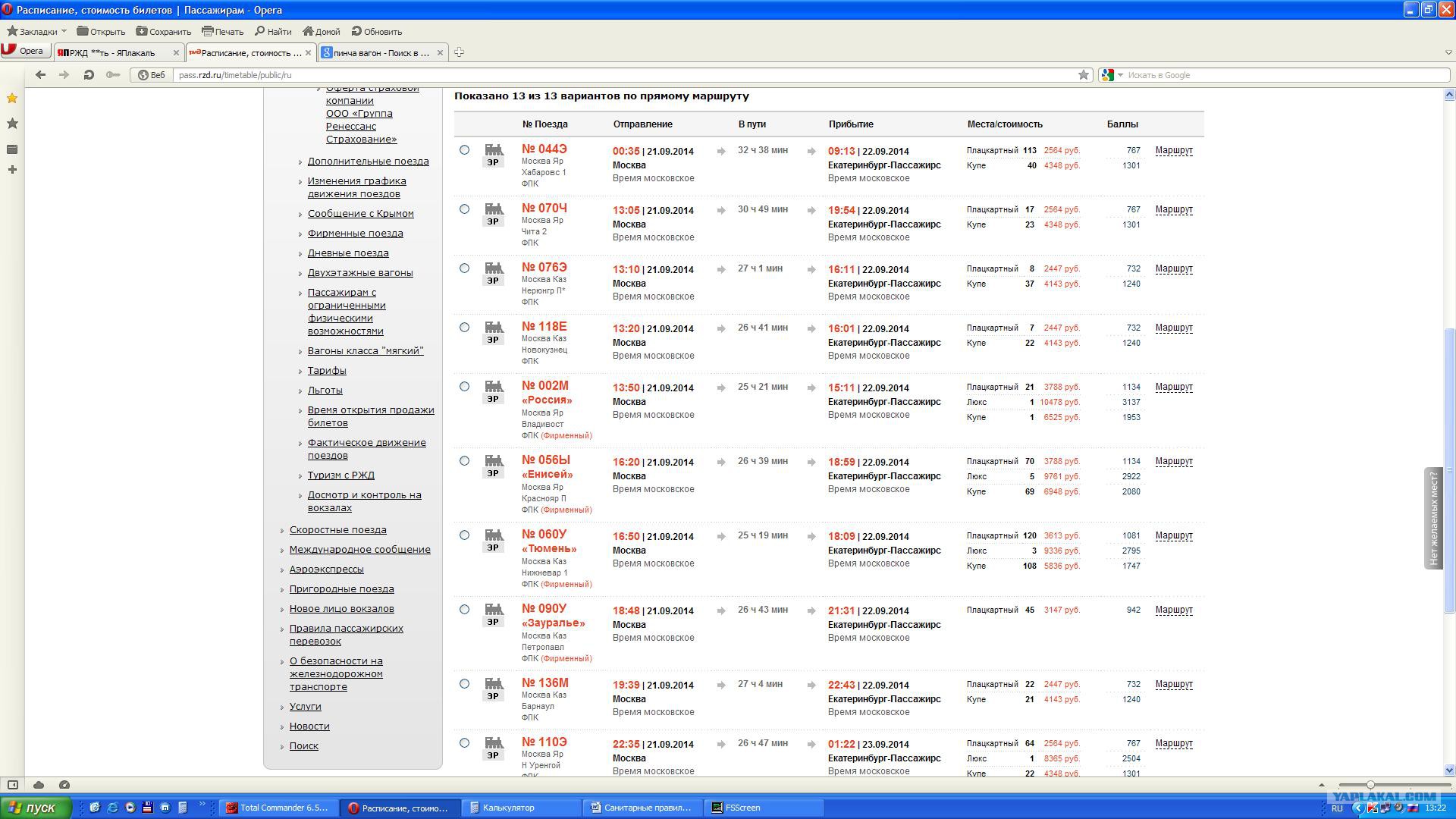Expand the Международное сообщение section
The width and height of the screenshot is (1456, 819).
pos(359,549)
